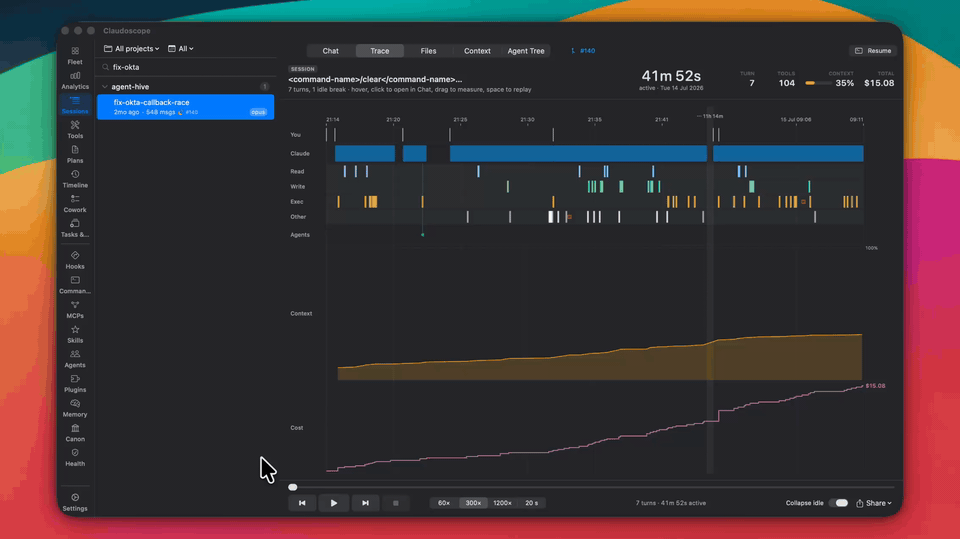960x539 pixels.
Task: Click the context usage 35% bar
Action: pyautogui.click(x=818, y=83)
